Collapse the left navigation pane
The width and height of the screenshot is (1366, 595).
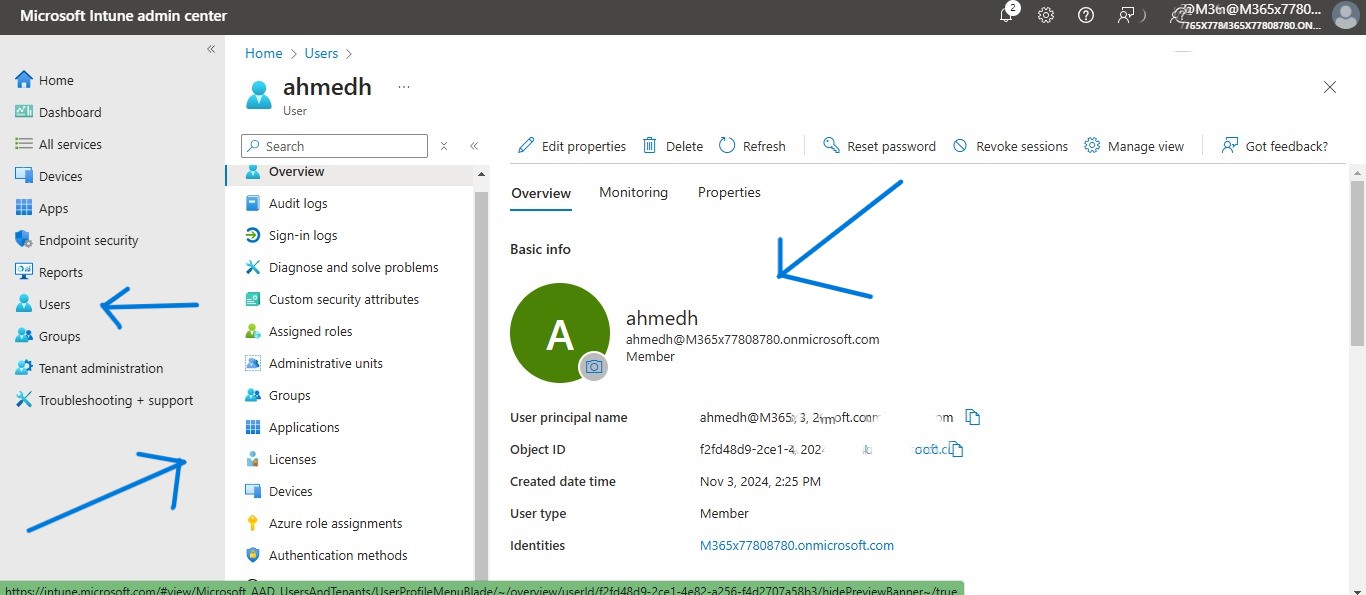(x=211, y=48)
